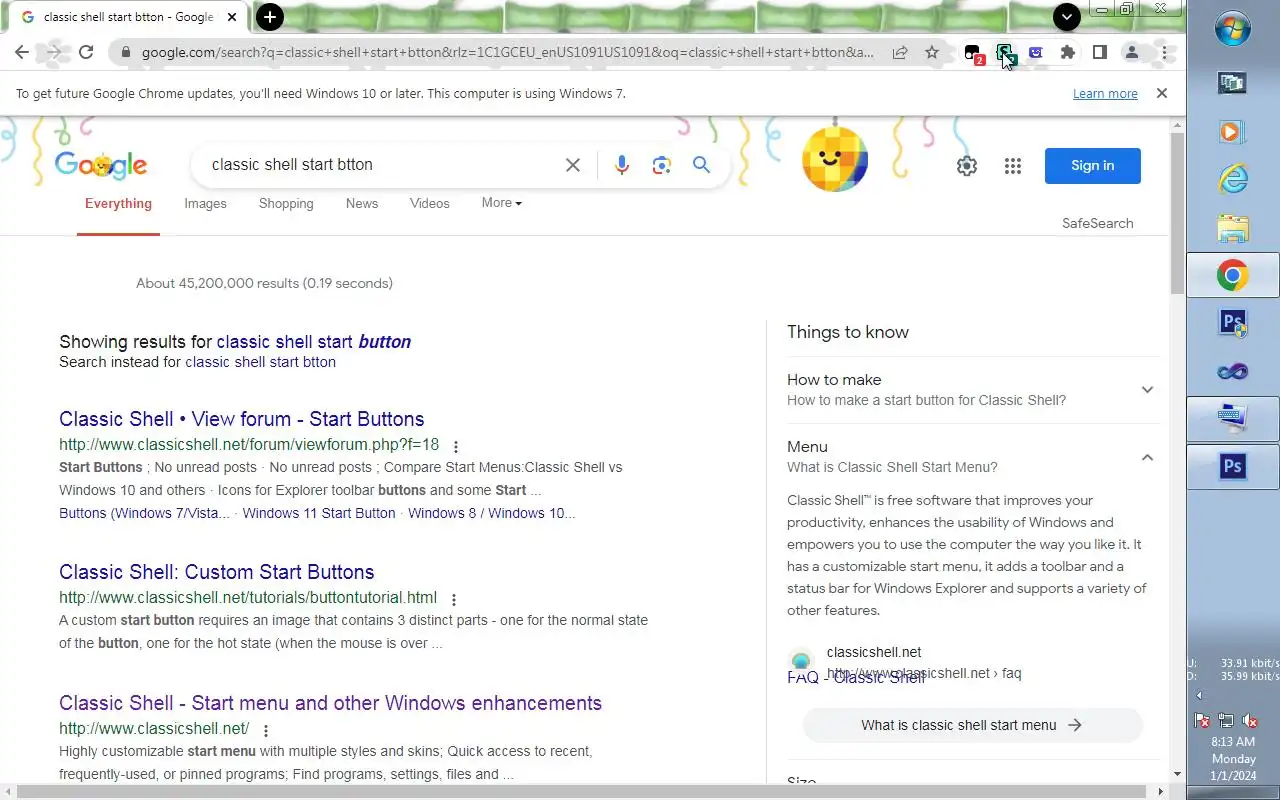Image resolution: width=1280 pixels, height=800 pixels.
Task: Switch to Videos results
Action: coord(430,203)
